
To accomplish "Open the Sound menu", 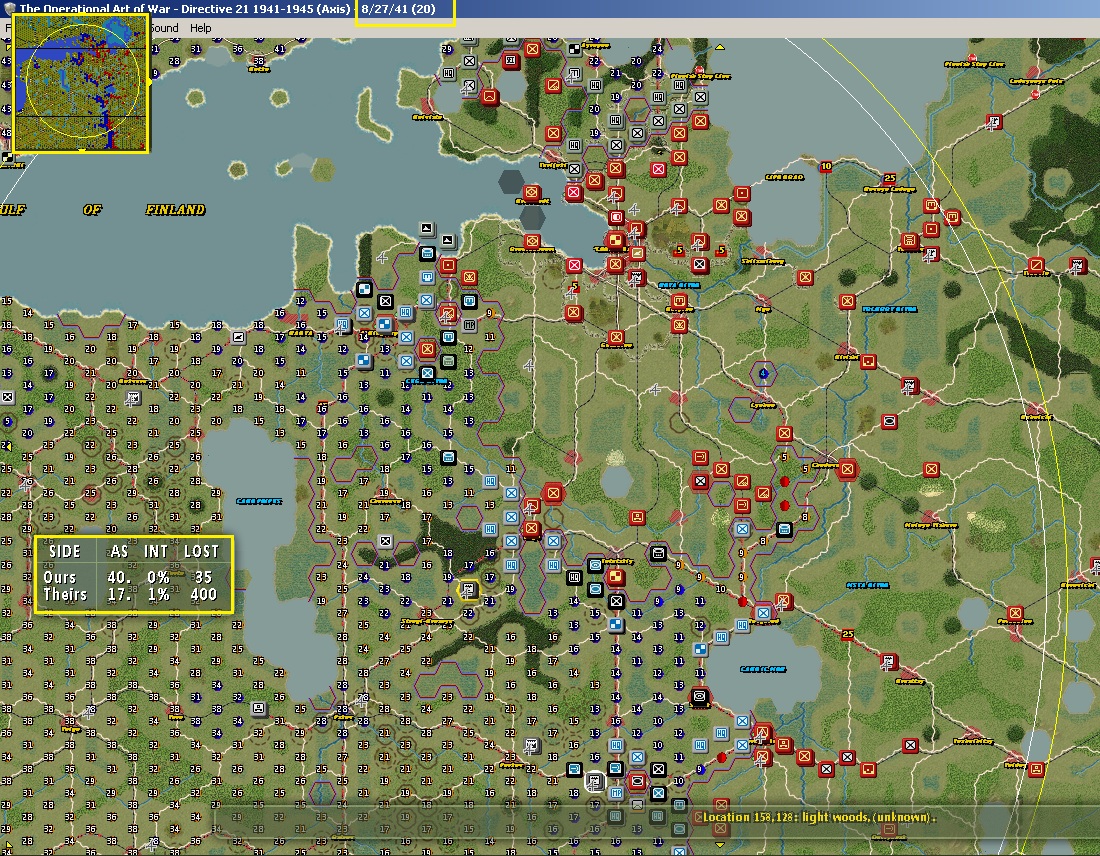I will point(164,28).
